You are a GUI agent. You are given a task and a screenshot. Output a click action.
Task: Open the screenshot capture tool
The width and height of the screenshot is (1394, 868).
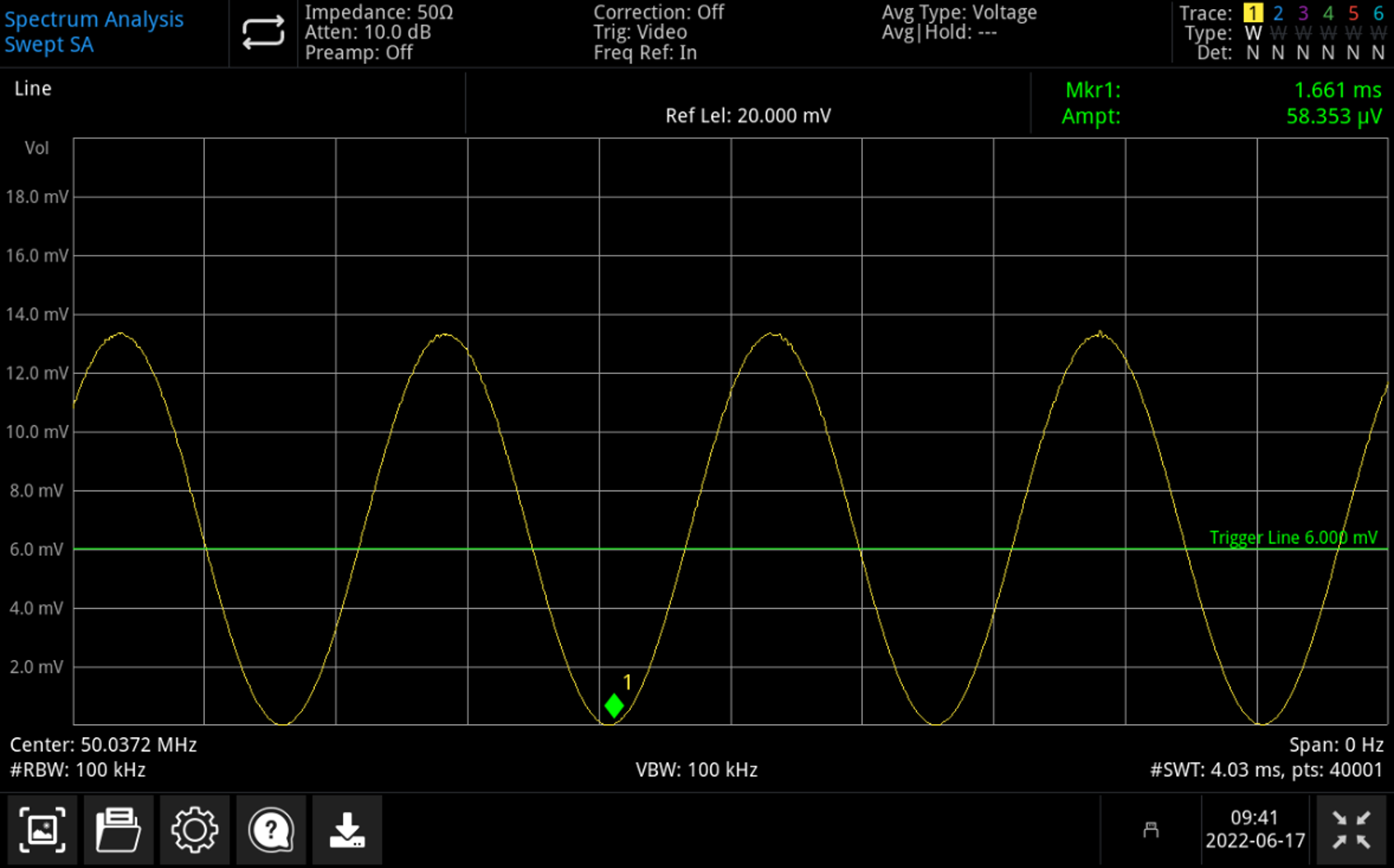pyautogui.click(x=42, y=829)
